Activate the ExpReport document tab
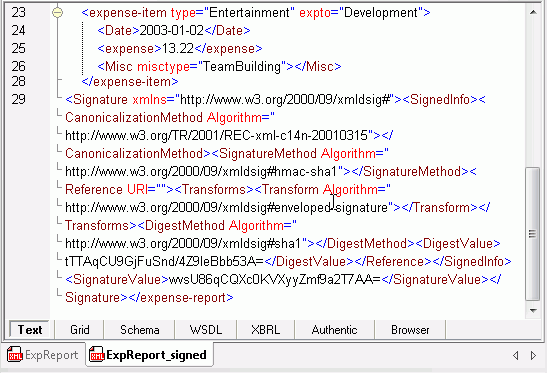This screenshot has width=547, height=373. [44, 355]
